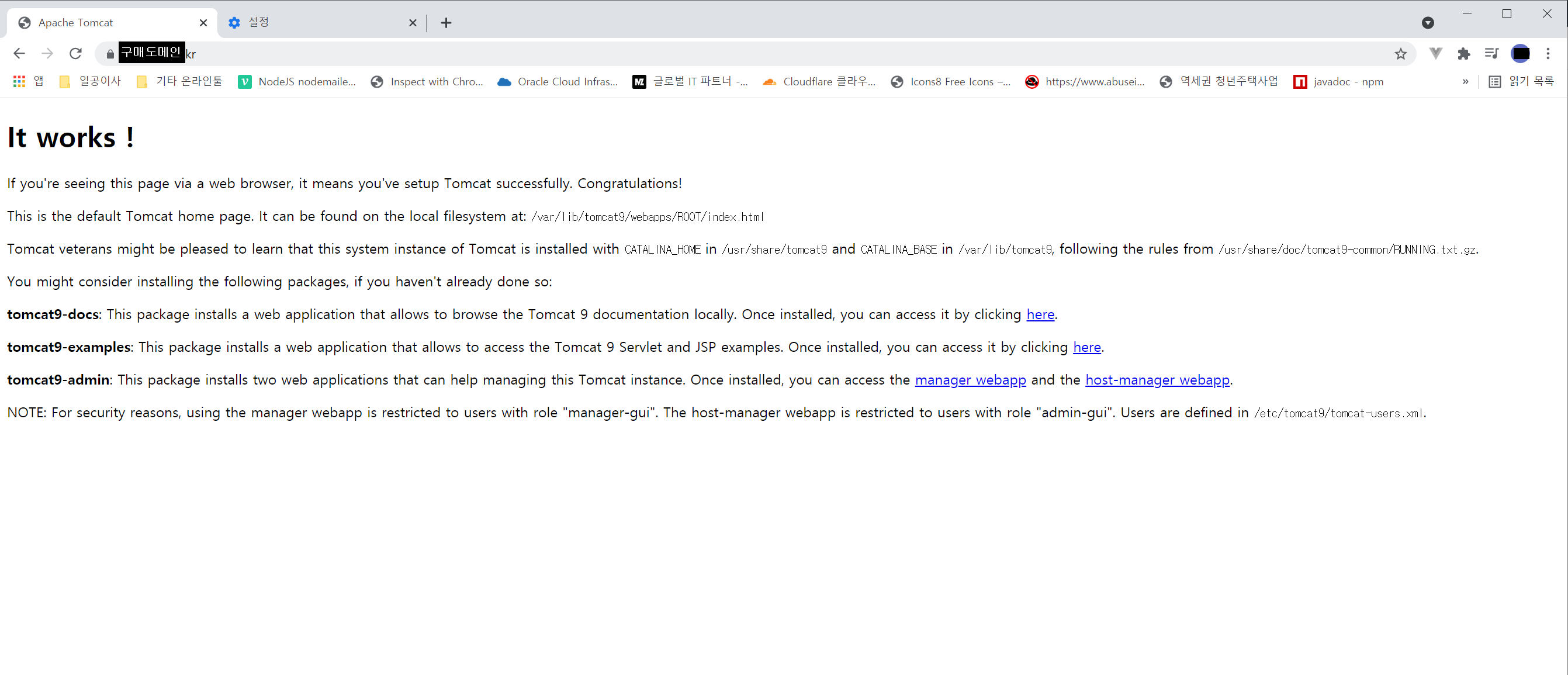This screenshot has height=675, width=1568.
Task: Expand hidden bookmarks with double chevron
Action: pos(1465,82)
